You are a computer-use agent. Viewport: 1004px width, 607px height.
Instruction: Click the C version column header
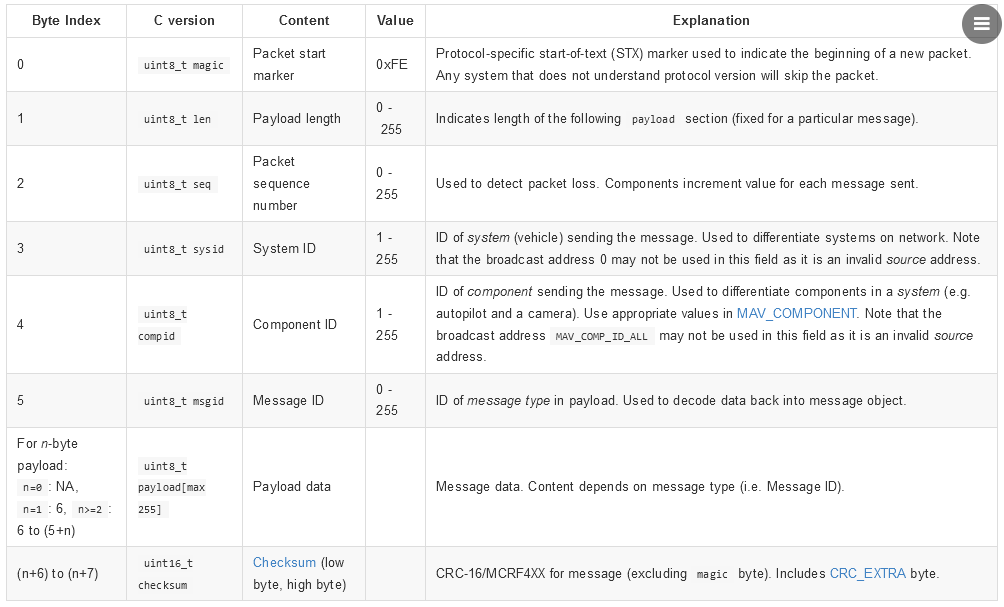point(184,20)
